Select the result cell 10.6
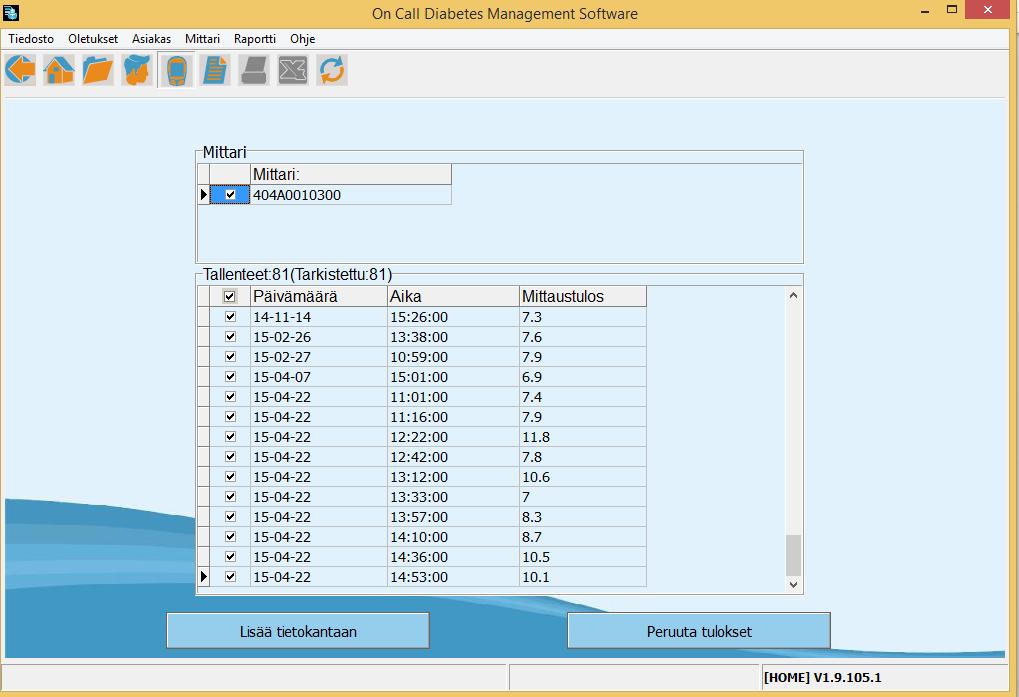The width and height of the screenshot is (1019, 697). (x=583, y=476)
